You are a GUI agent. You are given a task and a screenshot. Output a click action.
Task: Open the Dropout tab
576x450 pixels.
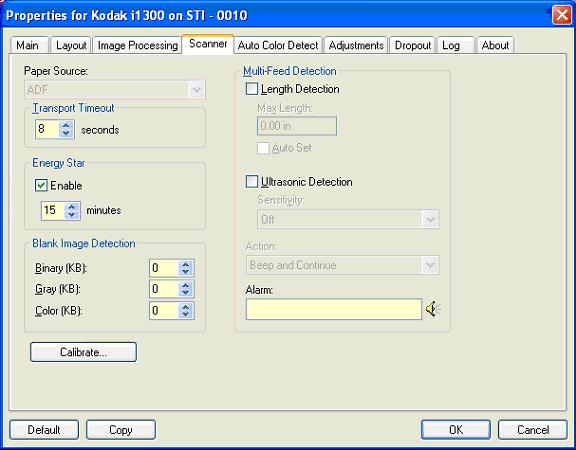point(413,46)
